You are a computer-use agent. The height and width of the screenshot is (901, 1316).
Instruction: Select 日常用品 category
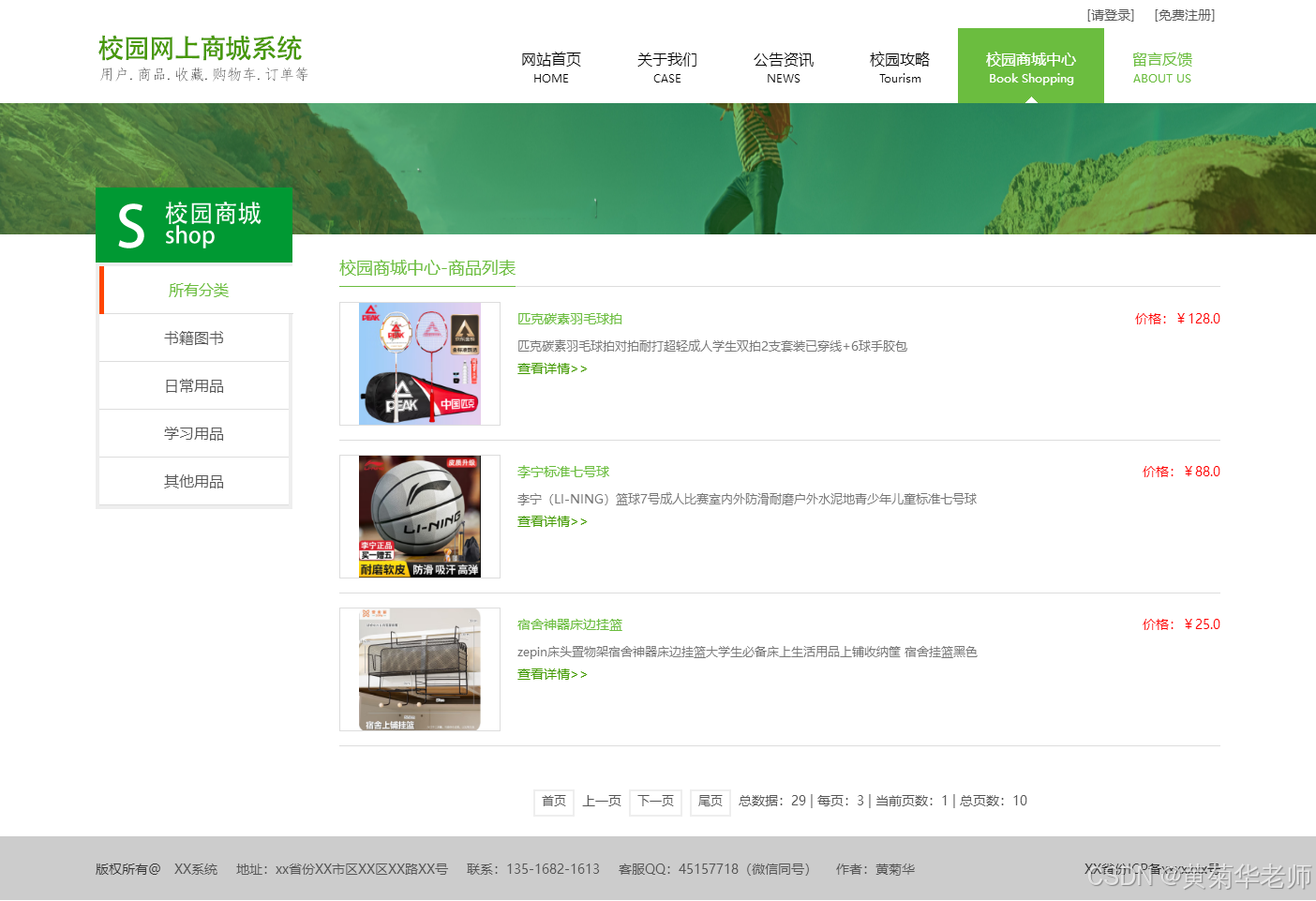click(x=194, y=385)
